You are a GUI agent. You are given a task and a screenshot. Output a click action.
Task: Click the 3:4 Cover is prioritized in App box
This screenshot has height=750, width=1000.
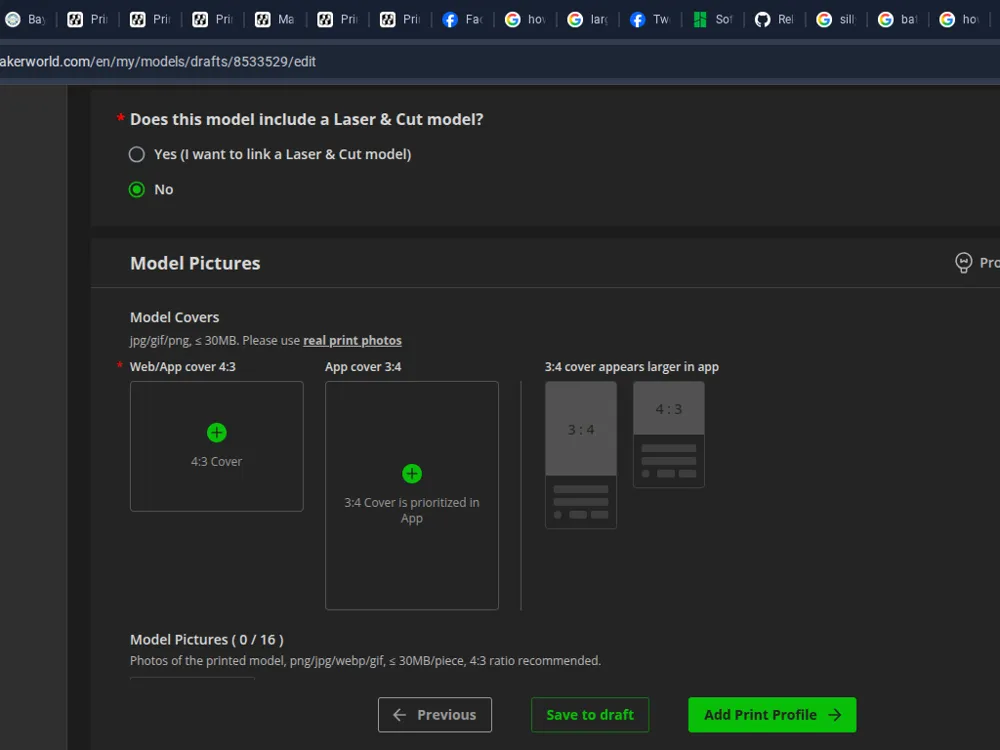pos(412,496)
